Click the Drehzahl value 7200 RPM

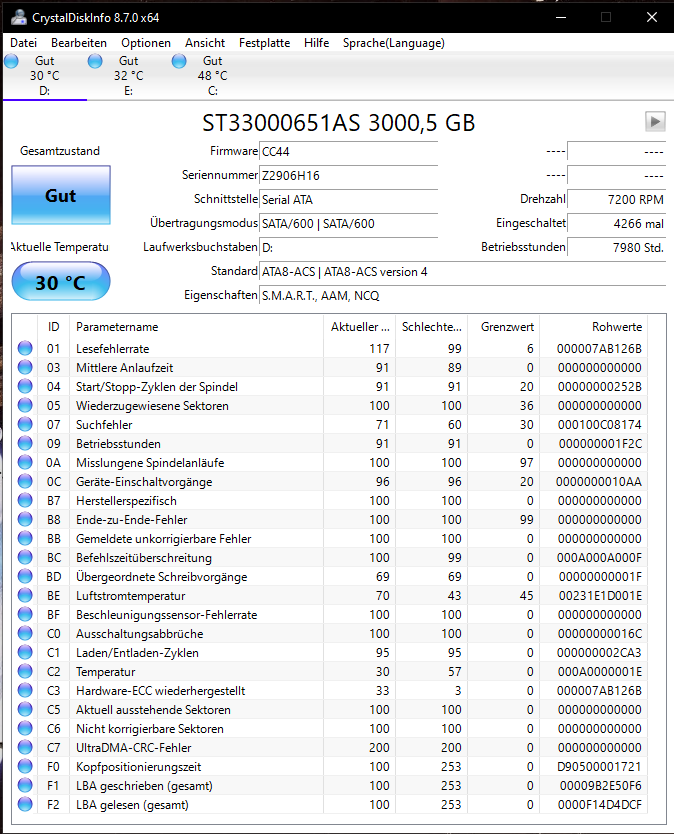(617, 199)
